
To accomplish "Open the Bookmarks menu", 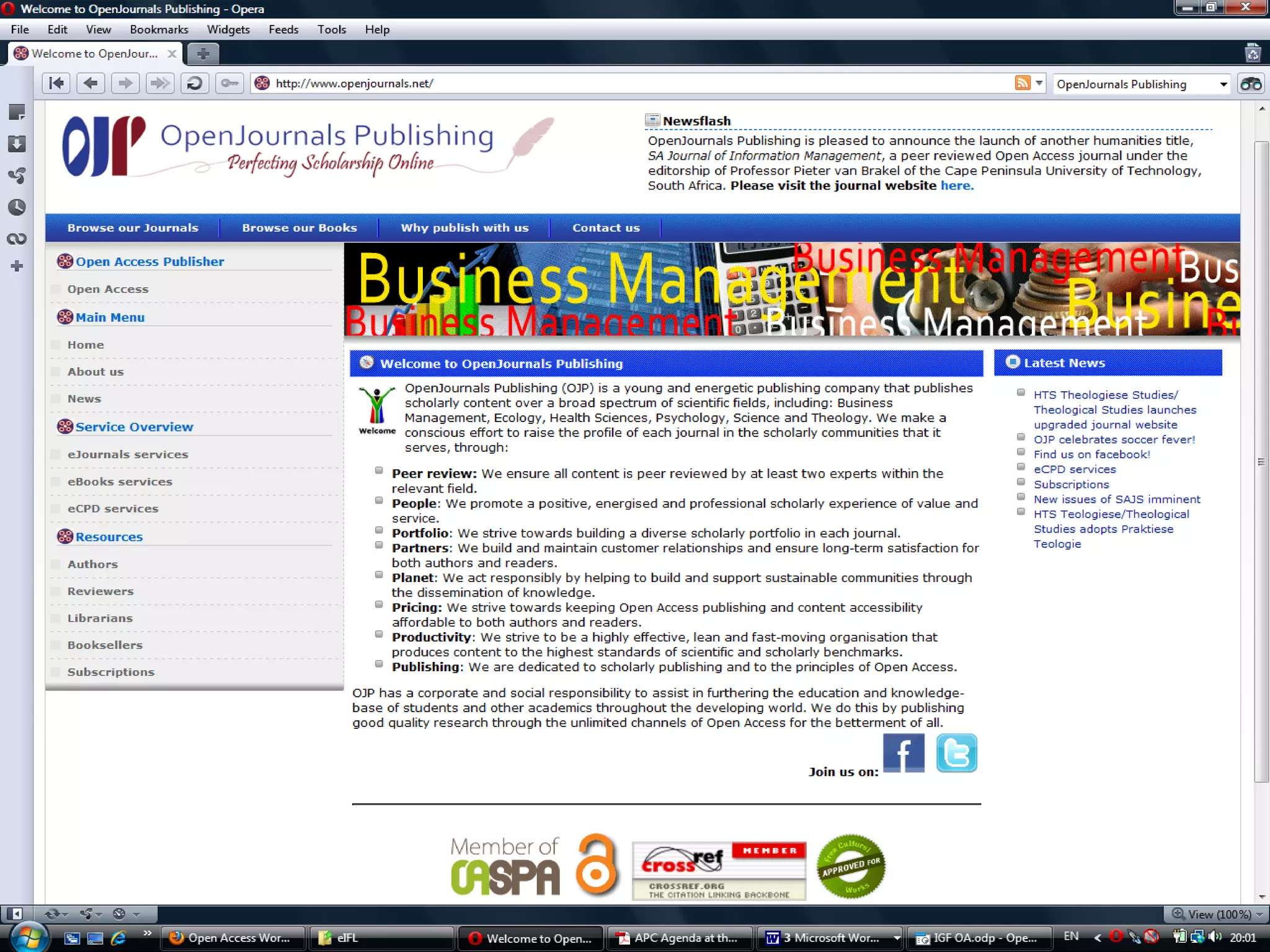I will coord(159,29).
